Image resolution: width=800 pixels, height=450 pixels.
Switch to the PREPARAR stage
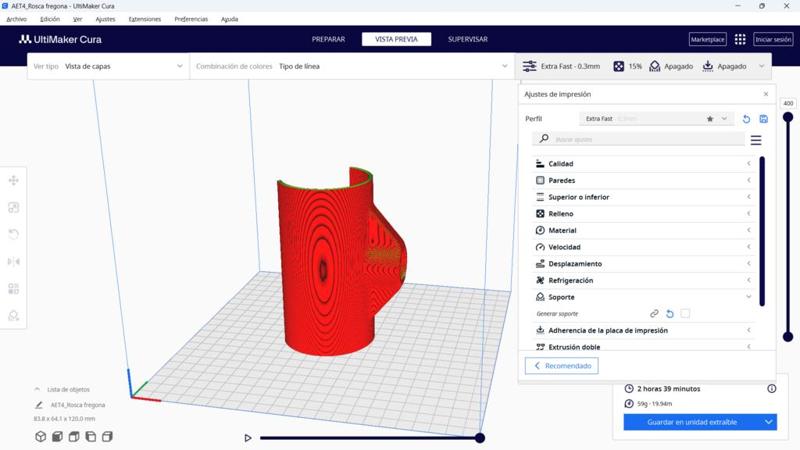(x=328, y=39)
